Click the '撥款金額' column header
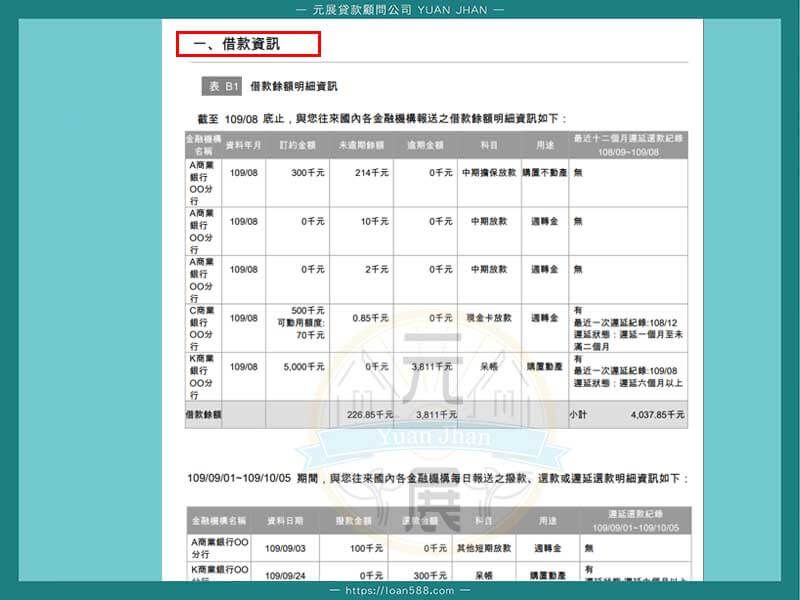 354,521
